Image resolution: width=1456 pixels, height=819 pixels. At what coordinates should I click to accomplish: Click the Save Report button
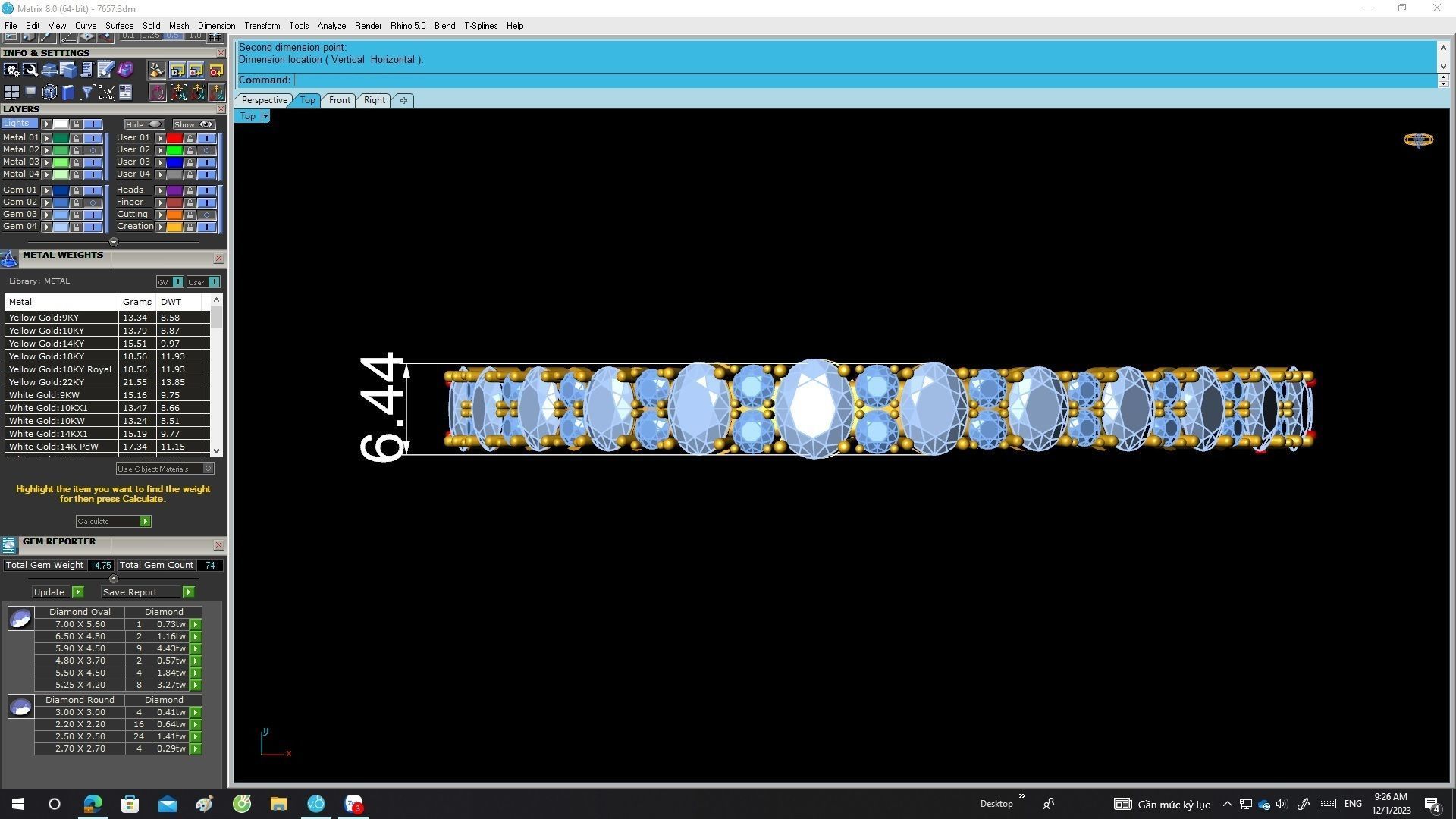(148, 592)
